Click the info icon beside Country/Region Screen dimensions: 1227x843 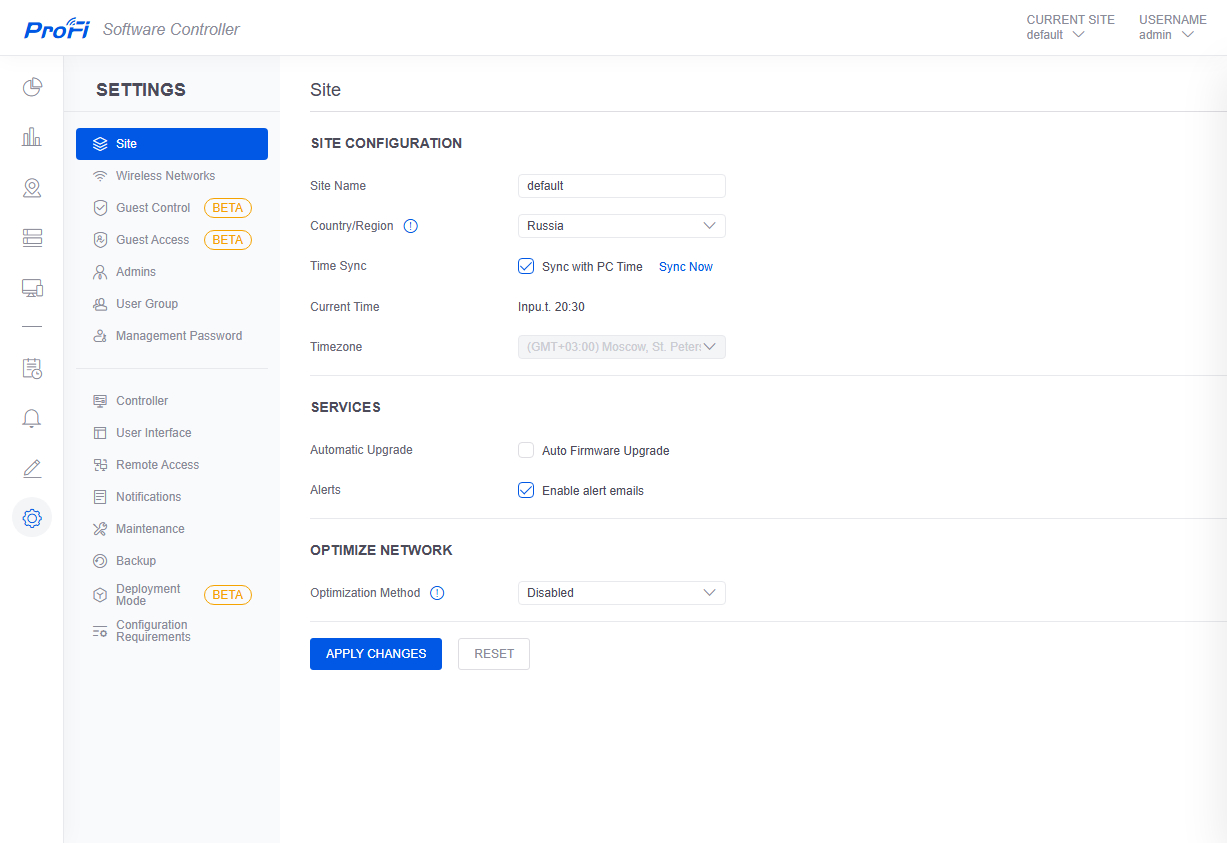pos(410,226)
